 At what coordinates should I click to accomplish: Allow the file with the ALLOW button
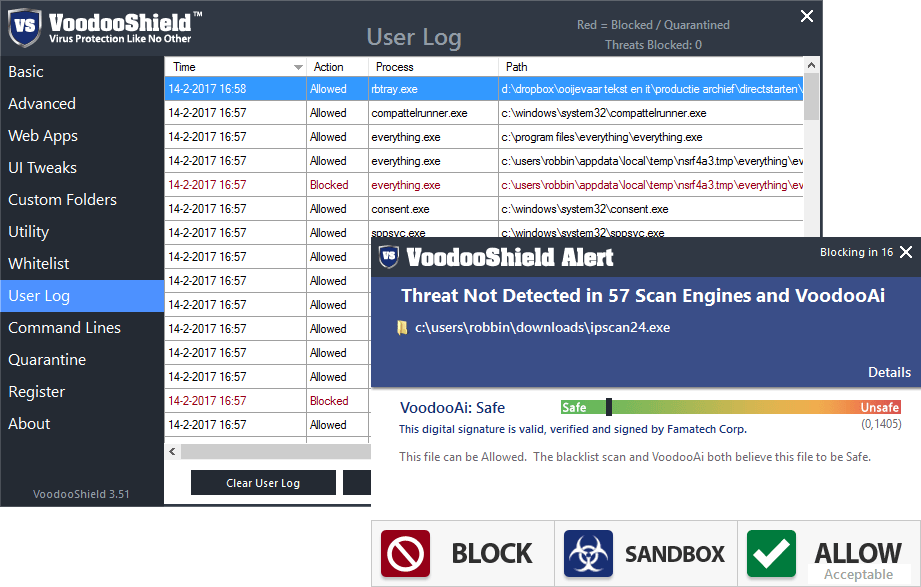tap(829, 554)
